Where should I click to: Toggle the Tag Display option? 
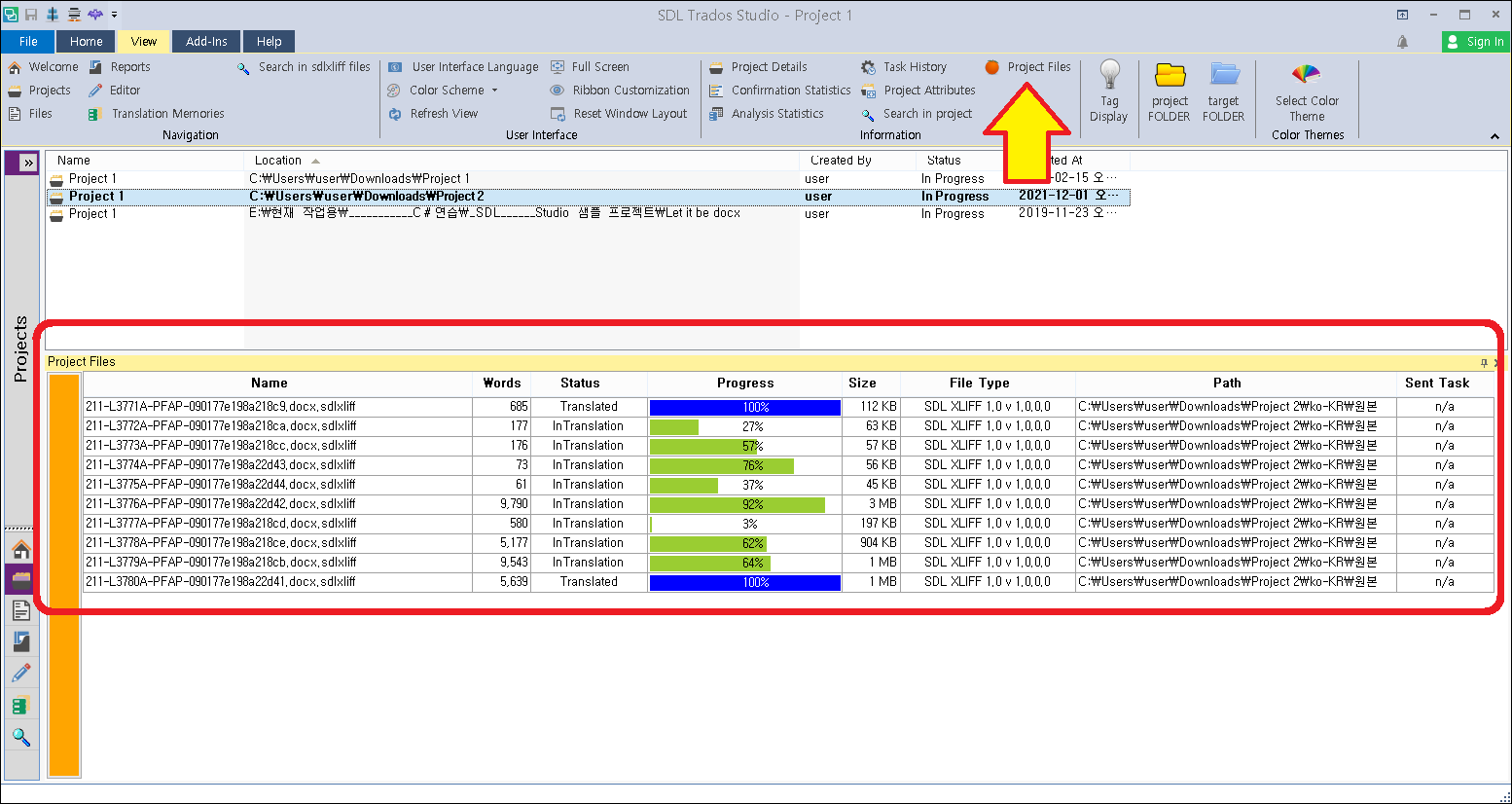click(x=1109, y=92)
